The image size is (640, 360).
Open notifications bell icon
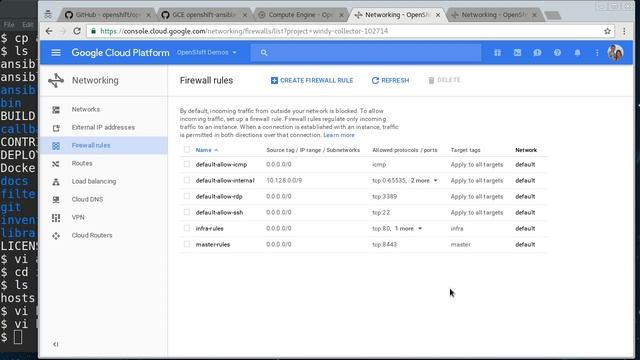click(x=577, y=53)
